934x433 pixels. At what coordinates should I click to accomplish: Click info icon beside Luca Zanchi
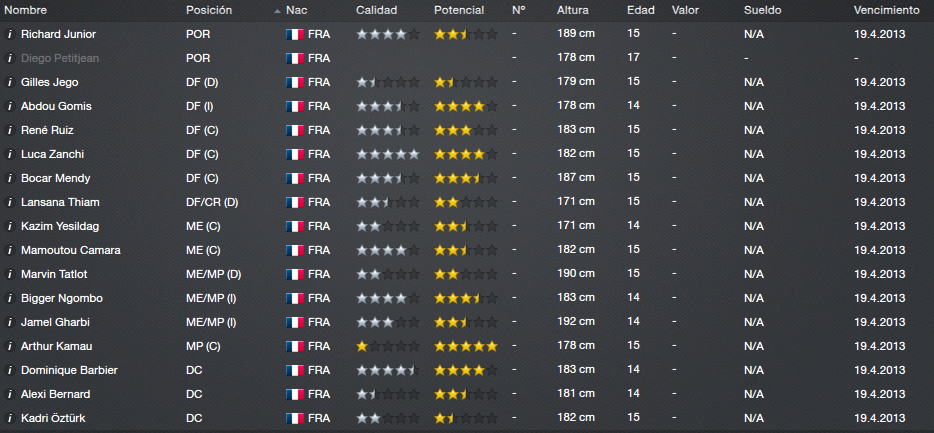[9, 154]
